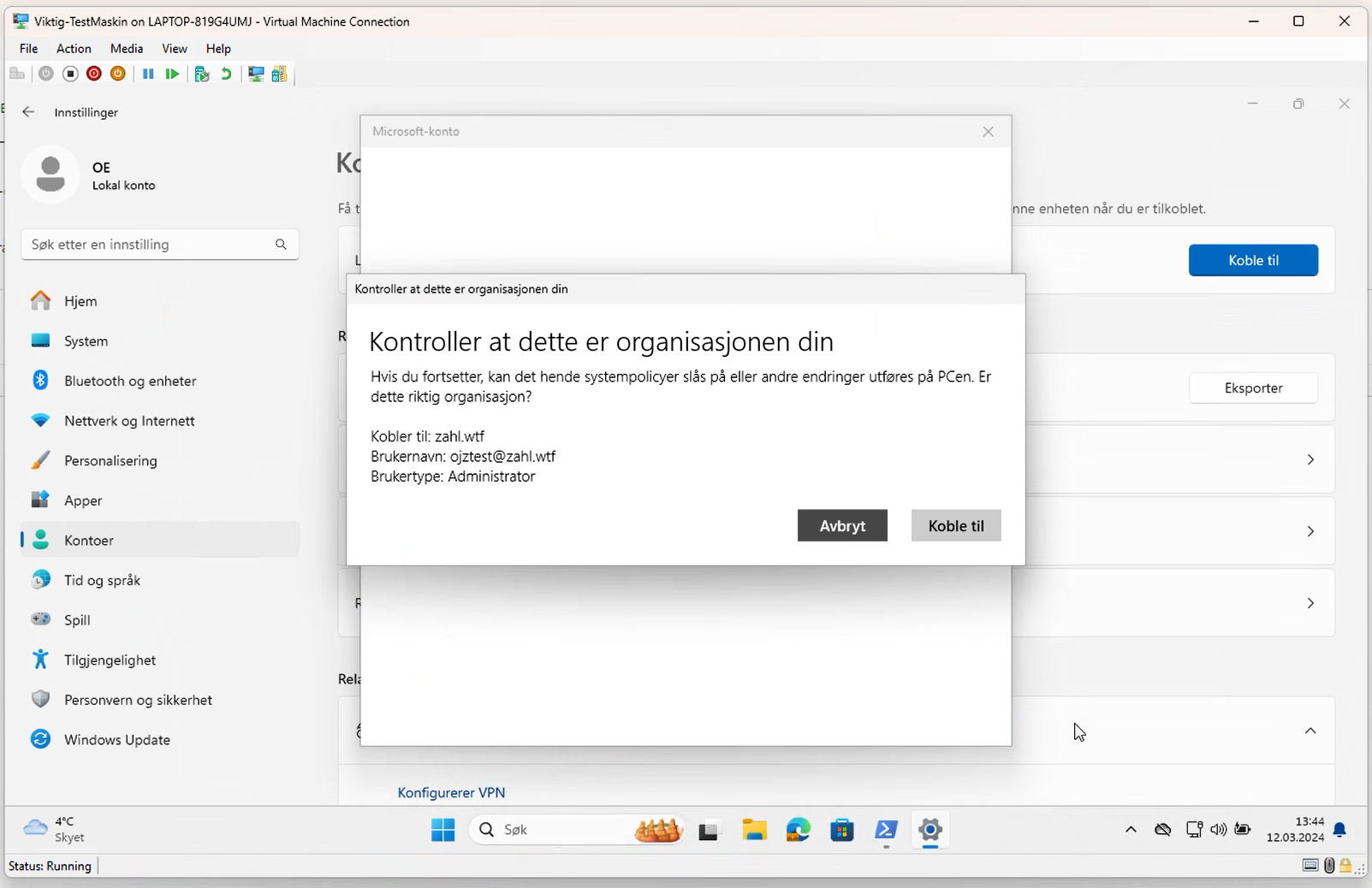Open the weather widget showing 4°C

tap(55, 830)
